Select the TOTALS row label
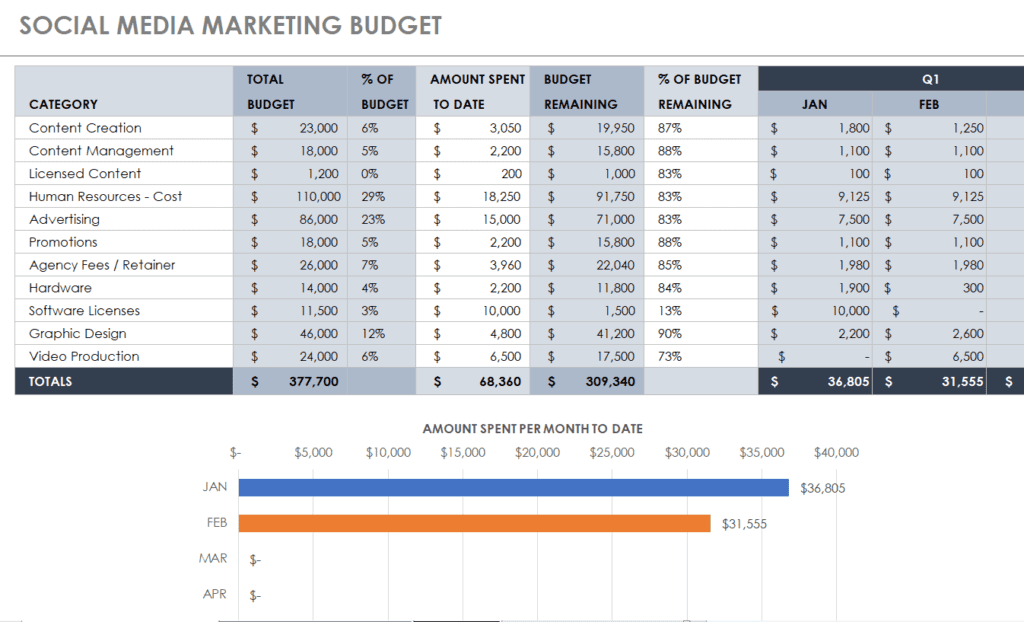This screenshot has height=622, width=1024. pyautogui.click(x=123, y=382)
